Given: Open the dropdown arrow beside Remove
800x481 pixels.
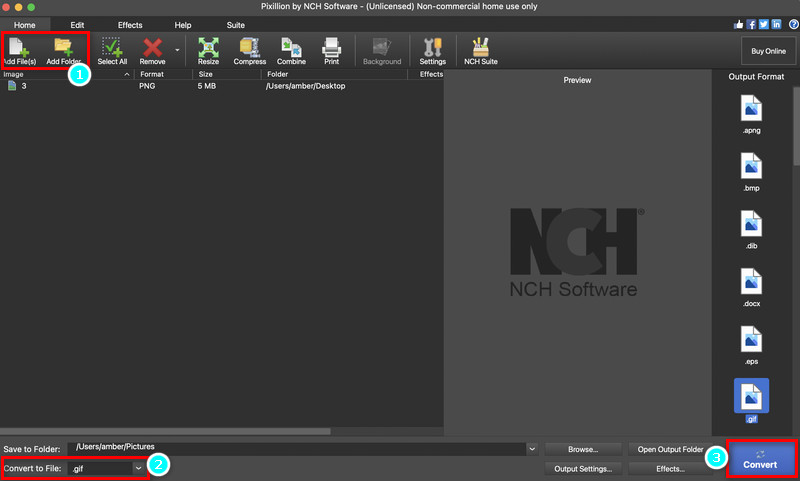Looking at the screenshot, I should (177, 50).
